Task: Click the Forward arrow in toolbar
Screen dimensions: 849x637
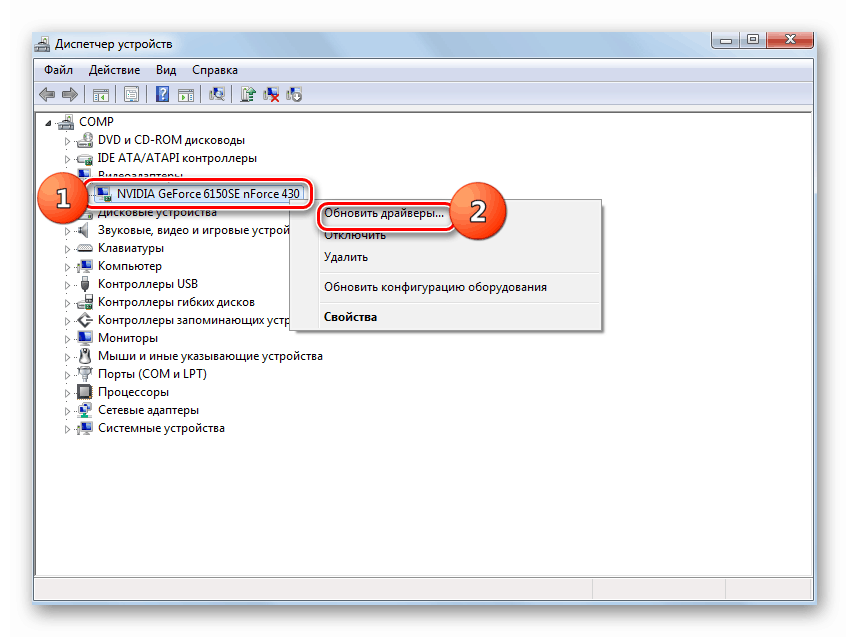Action: click(69, 94)
